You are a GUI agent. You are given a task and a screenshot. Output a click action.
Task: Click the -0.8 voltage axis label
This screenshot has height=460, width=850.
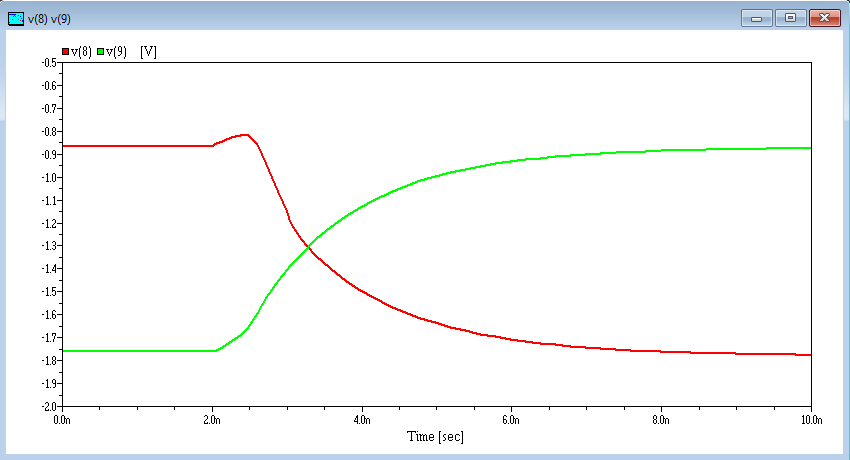pyautogui.click(x=49, y=132)
